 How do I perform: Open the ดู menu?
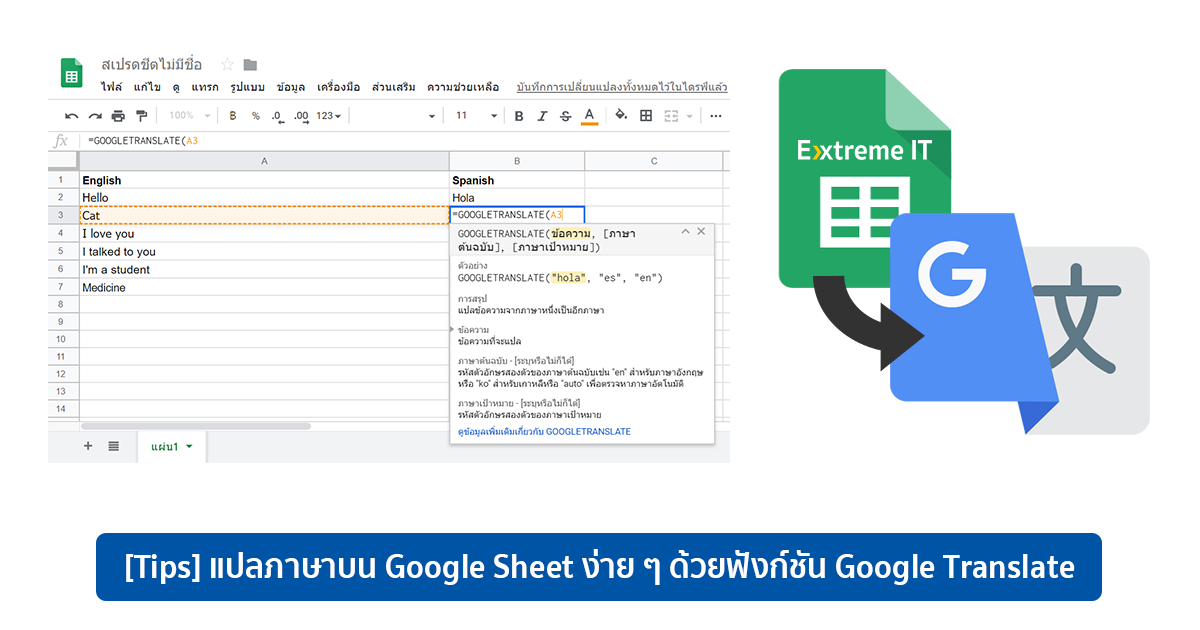click(176, 87)
